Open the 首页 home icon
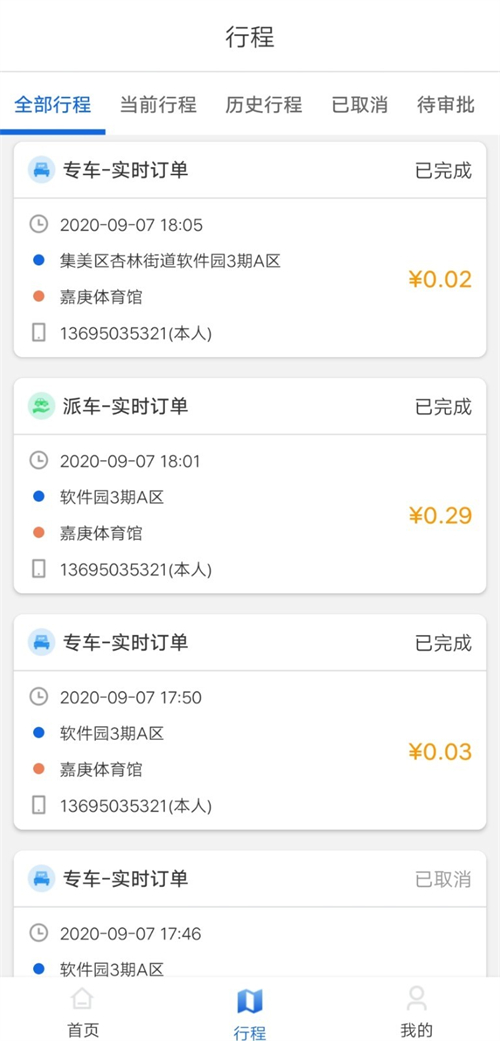Viewport: 500px width, 1041px height. click(83, 999)
